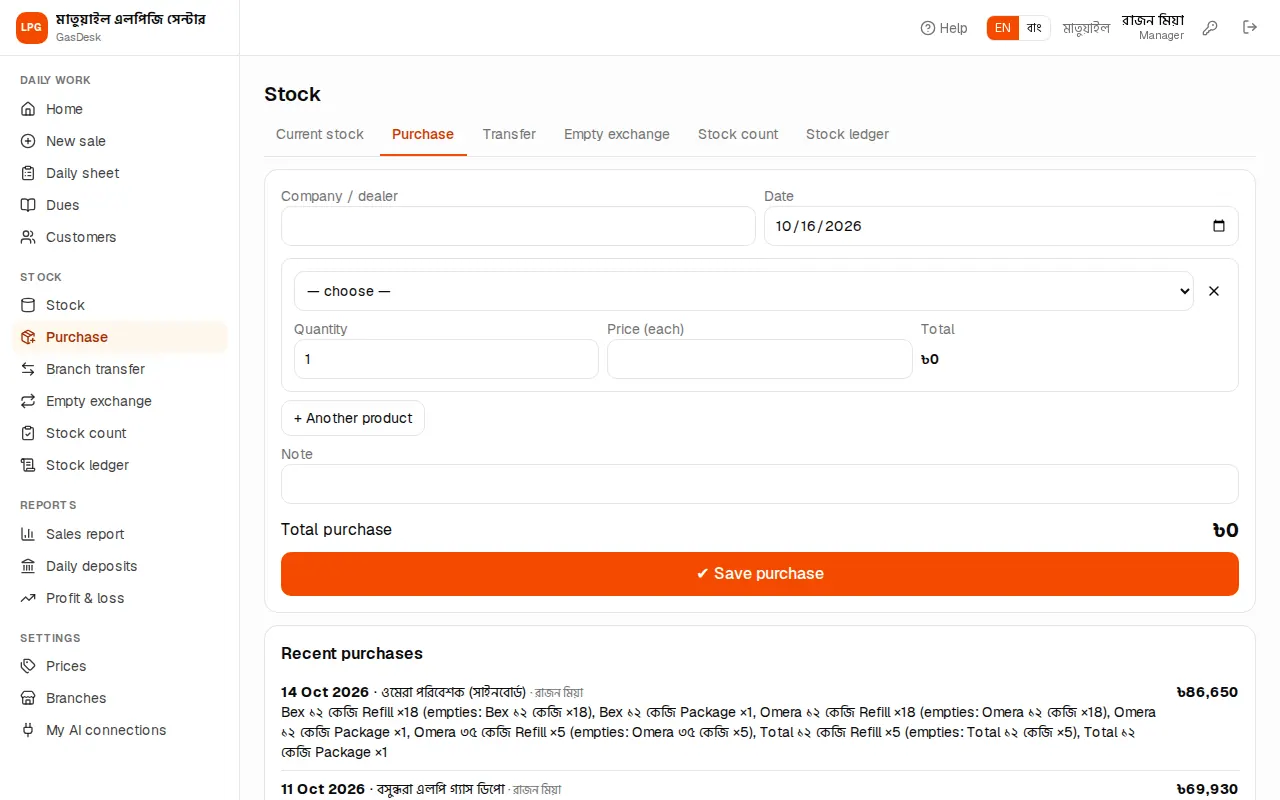Focus the Company / dealer input field

point(518,226)
